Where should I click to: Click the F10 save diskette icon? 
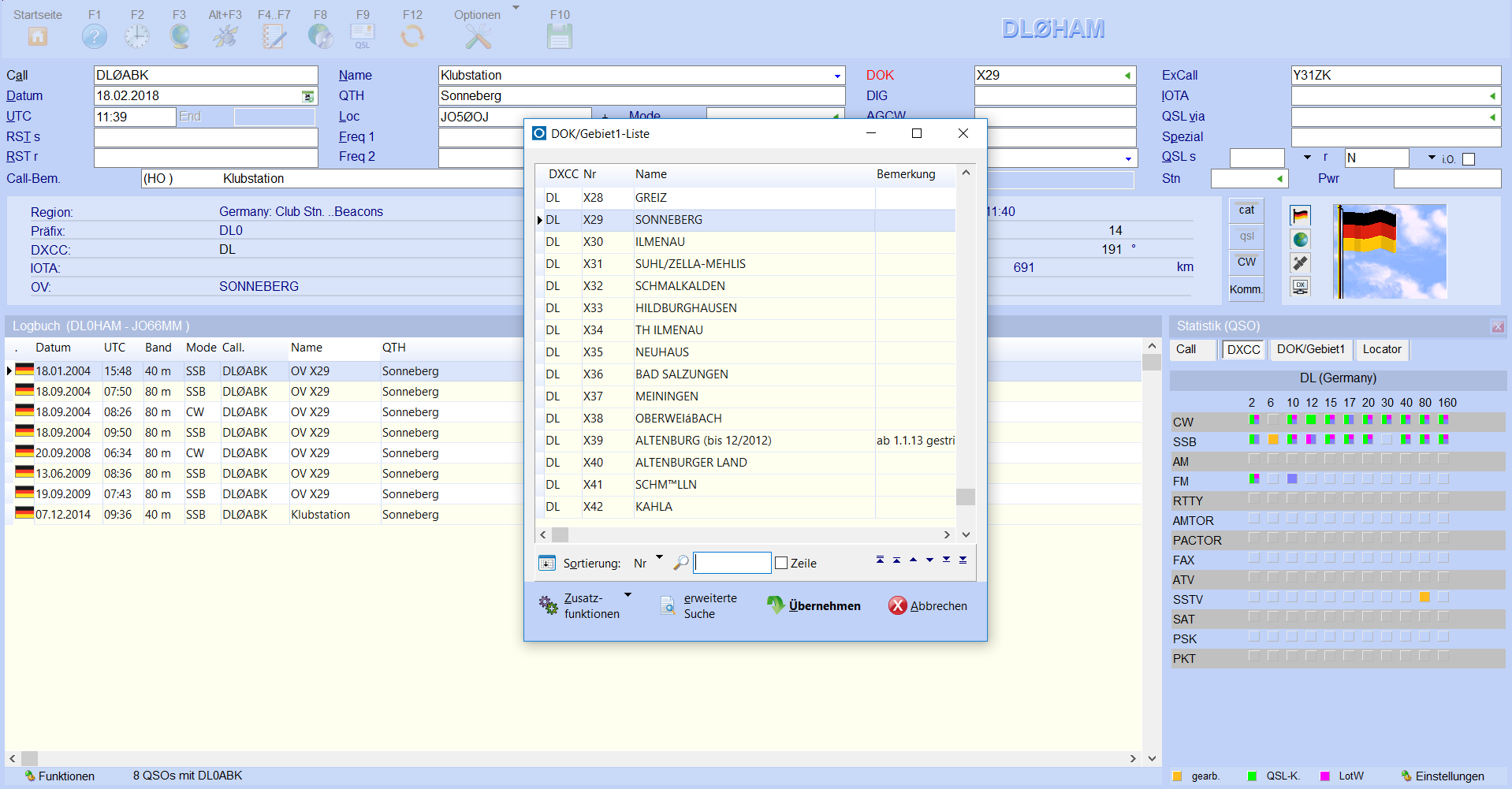pos(560,36)
